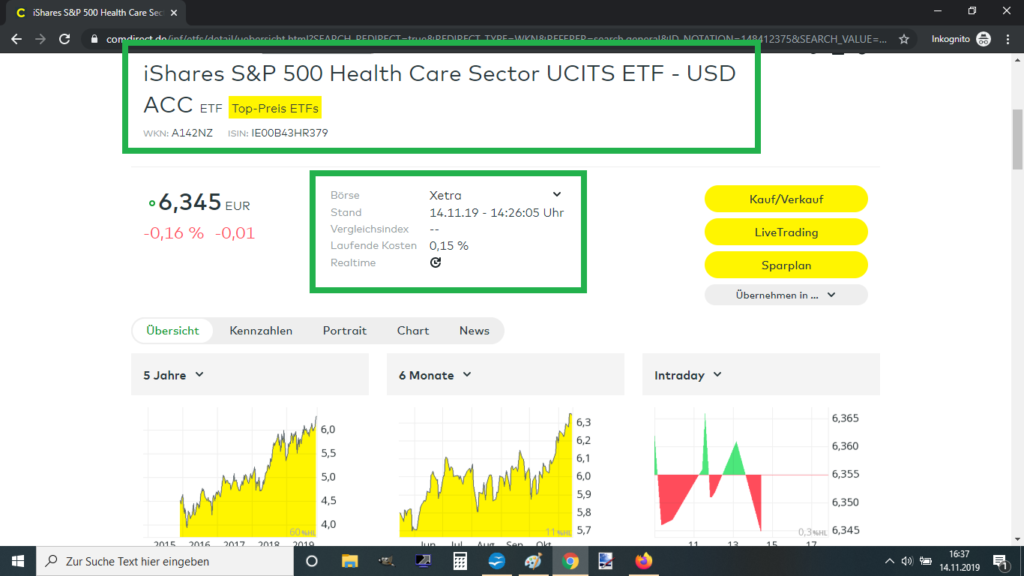Go forward with the browser forward arrow
Viewport: 1024px width, 576px height.
coord(40,39)
